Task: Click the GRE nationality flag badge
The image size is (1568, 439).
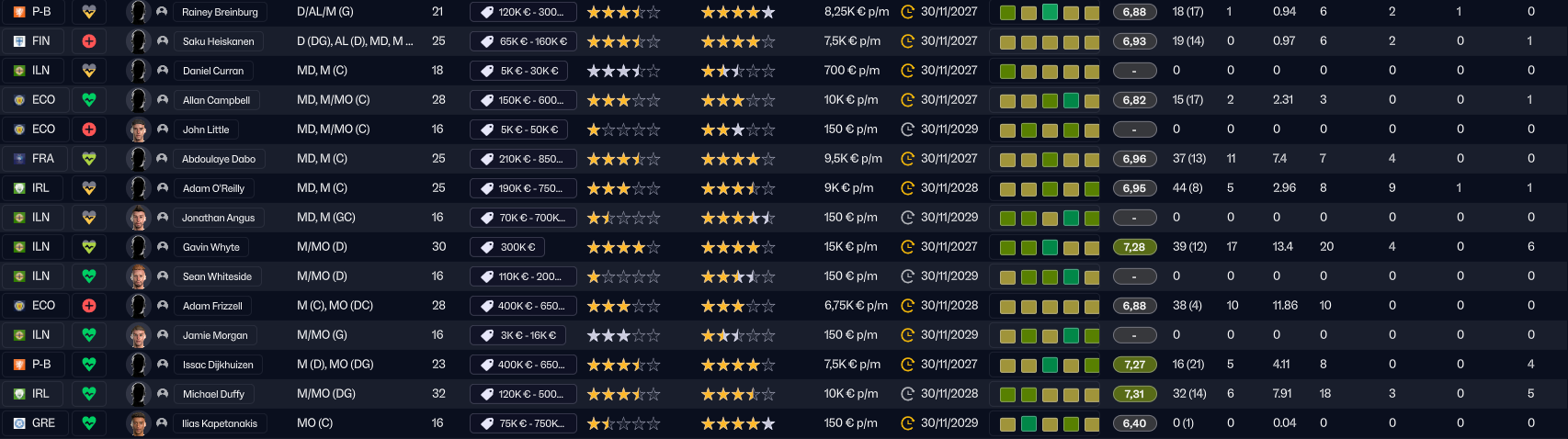Action: (x=19, y=423)
